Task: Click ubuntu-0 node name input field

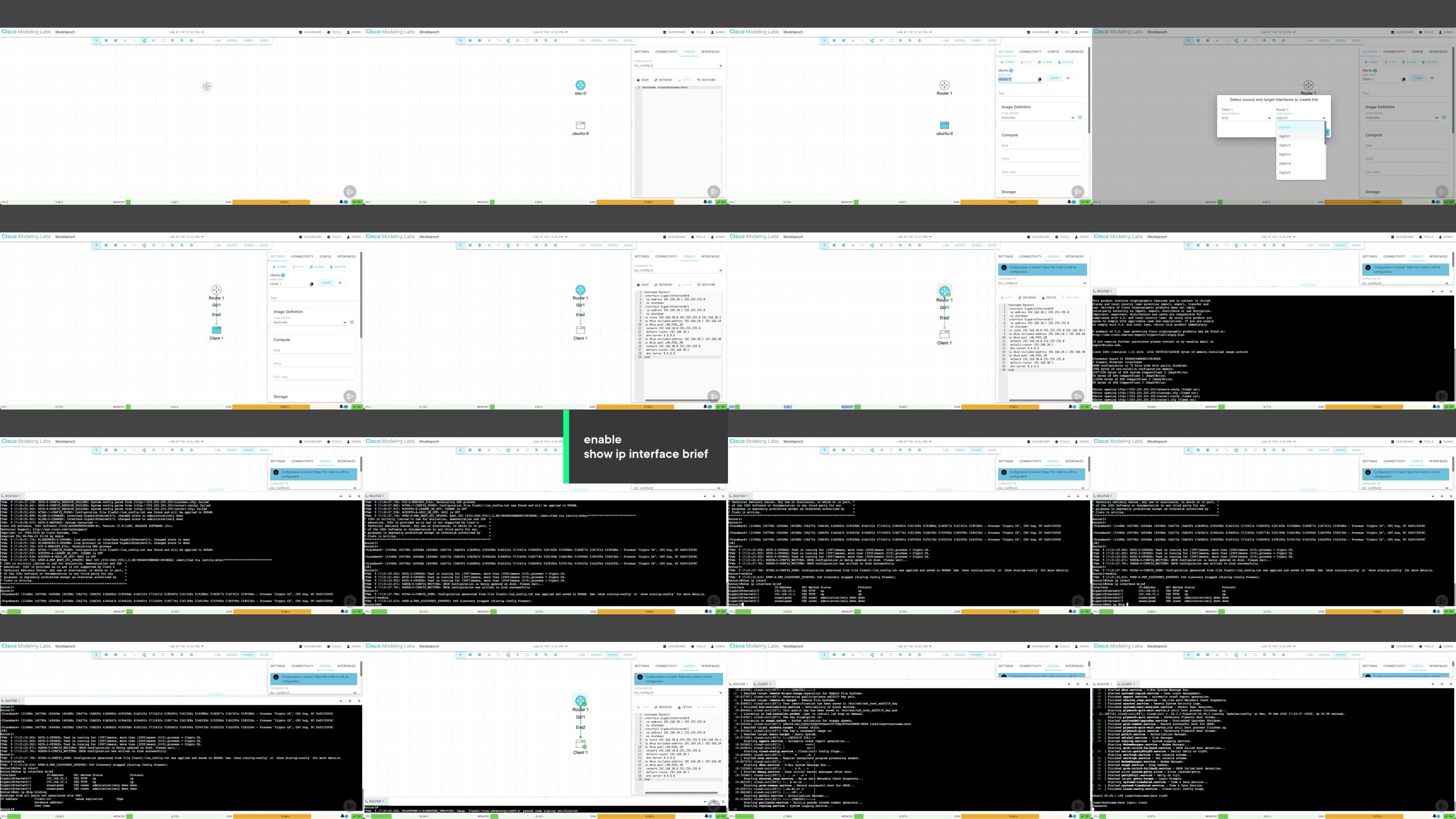Action: 1016,79
